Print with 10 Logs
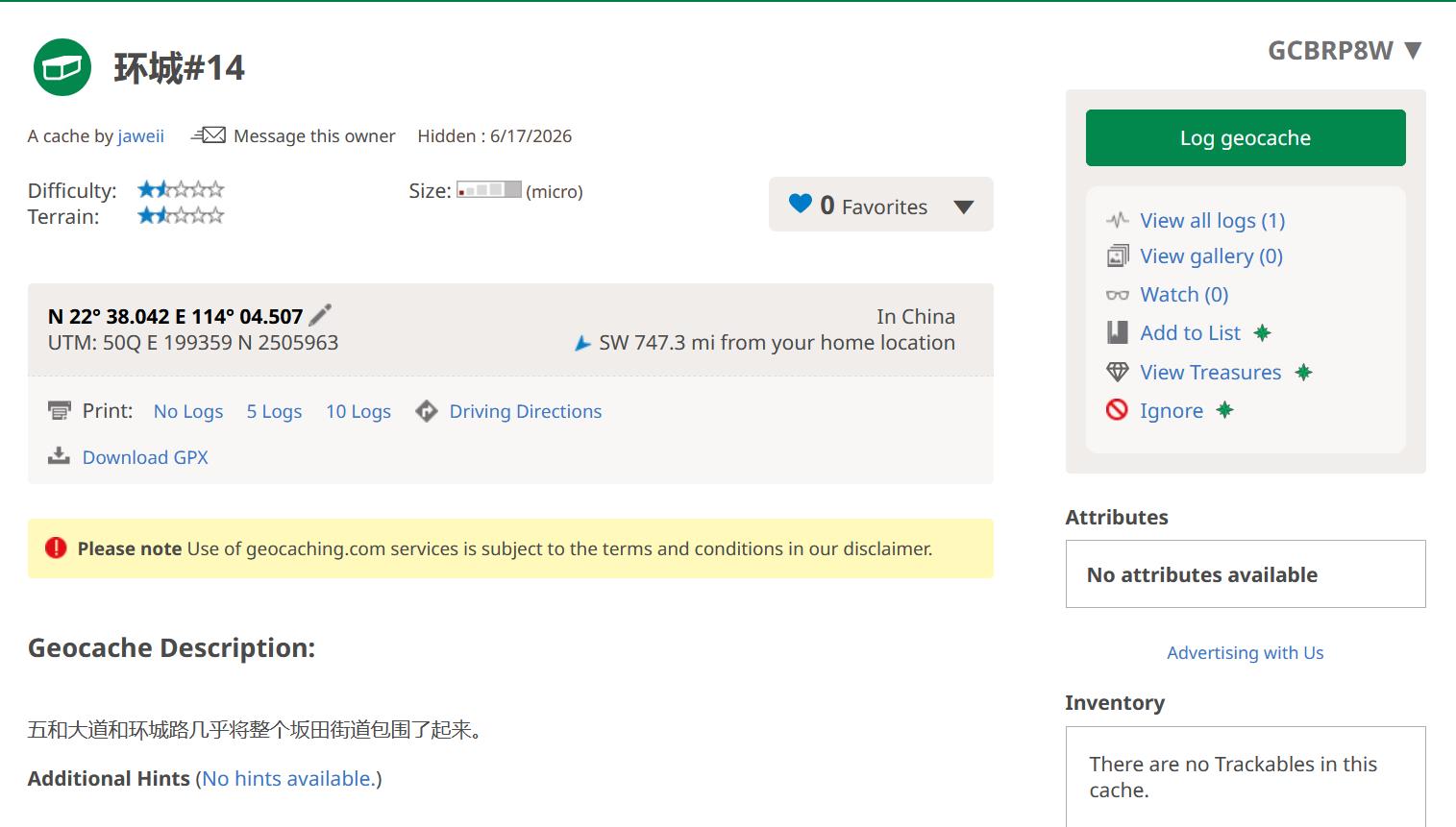The width and height of the screenshot is (1456, 827). pos(358,411)
